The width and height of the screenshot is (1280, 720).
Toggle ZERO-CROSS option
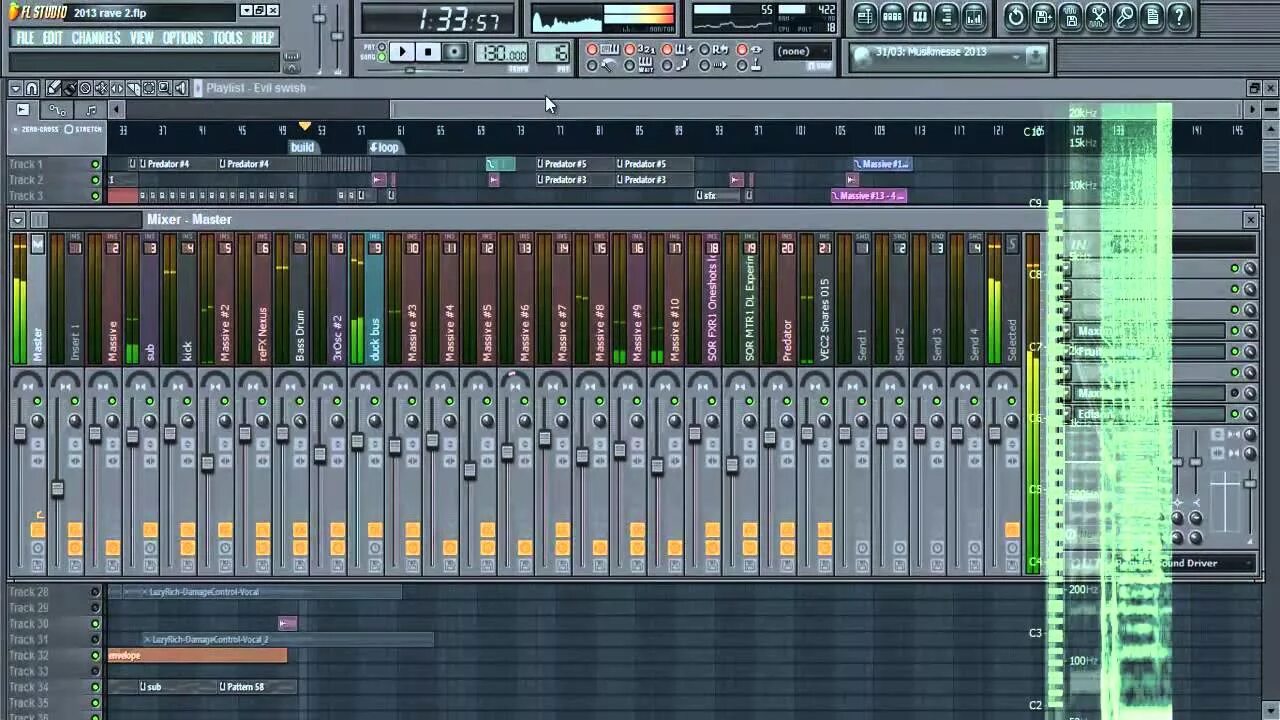point(36,129)
